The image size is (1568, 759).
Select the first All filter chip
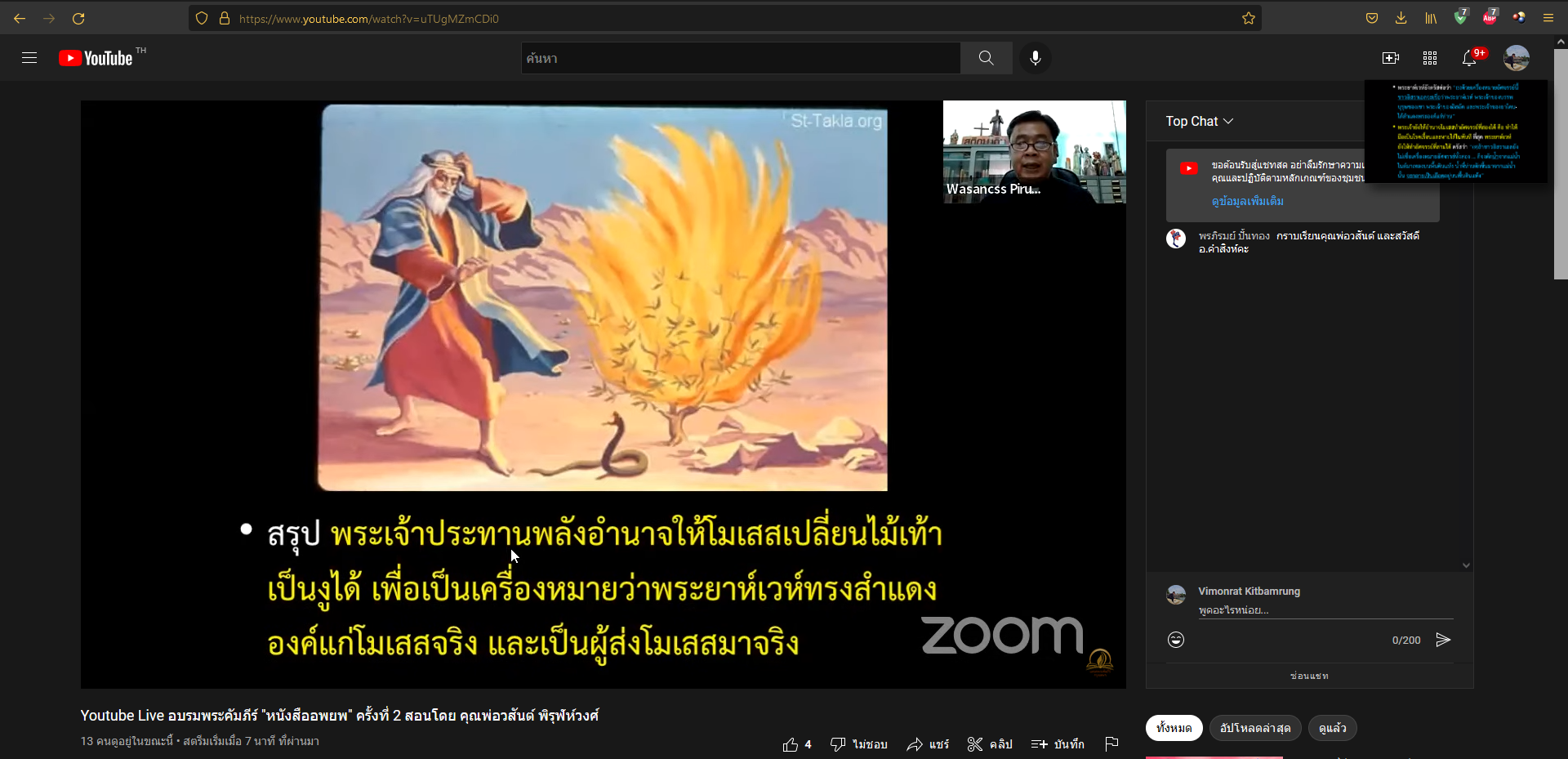click(1174, 728)
